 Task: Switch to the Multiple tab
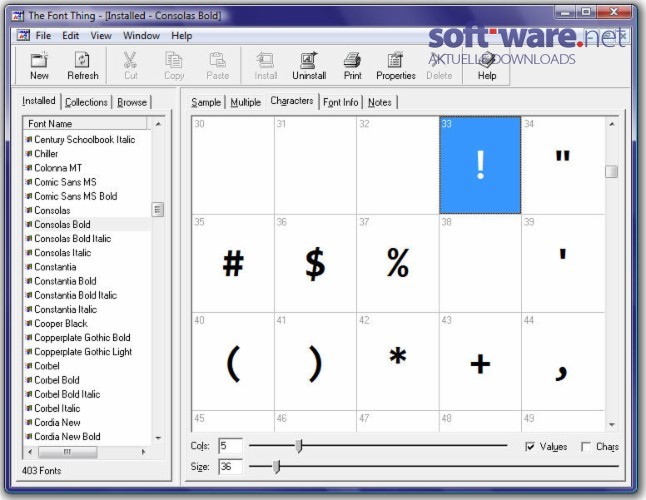click(x=246, y=102)
